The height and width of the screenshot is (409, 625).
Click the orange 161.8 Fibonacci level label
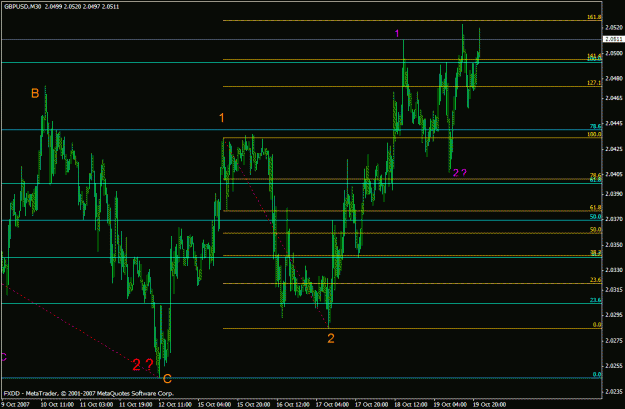[x=594, y=17]
